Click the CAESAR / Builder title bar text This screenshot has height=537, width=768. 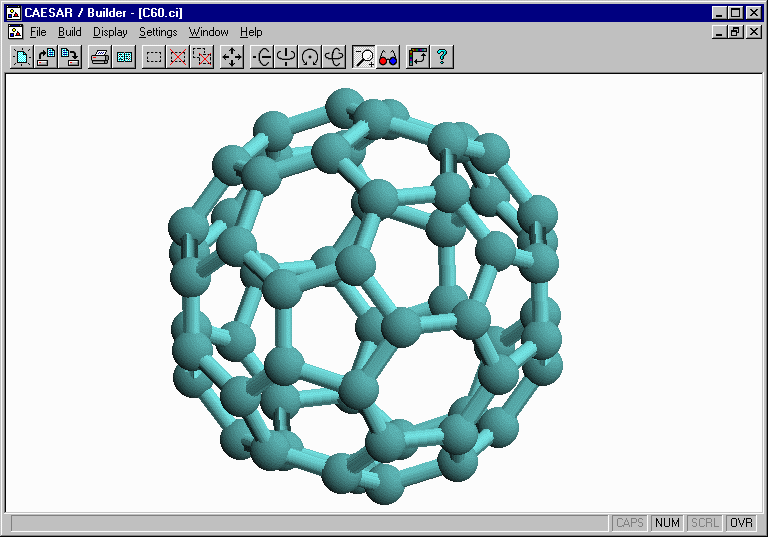(x=103, y=13)
